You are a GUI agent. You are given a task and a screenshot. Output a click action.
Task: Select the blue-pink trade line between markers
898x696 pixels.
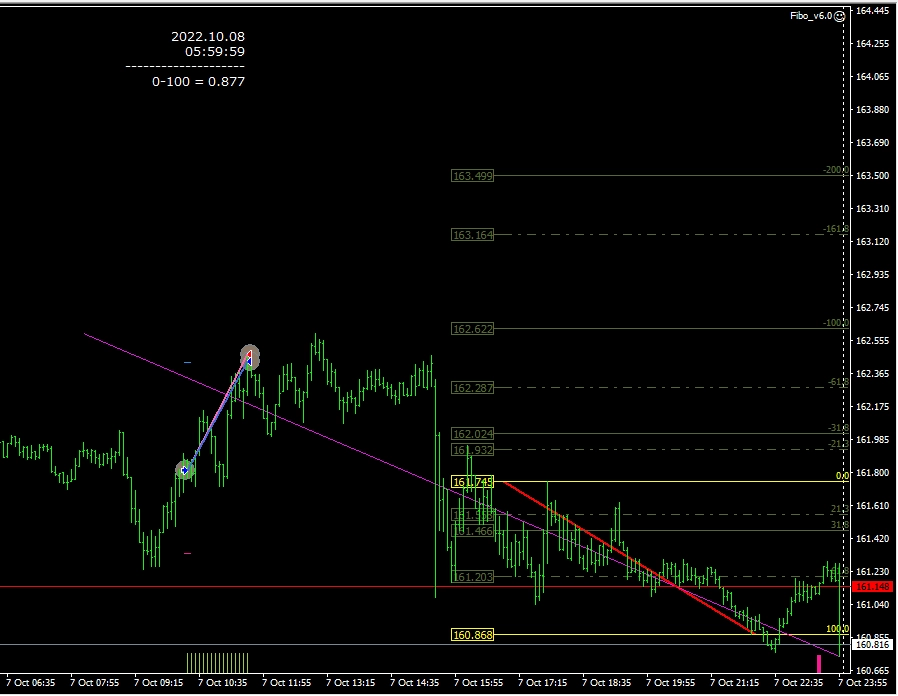[x=218, y=412]
